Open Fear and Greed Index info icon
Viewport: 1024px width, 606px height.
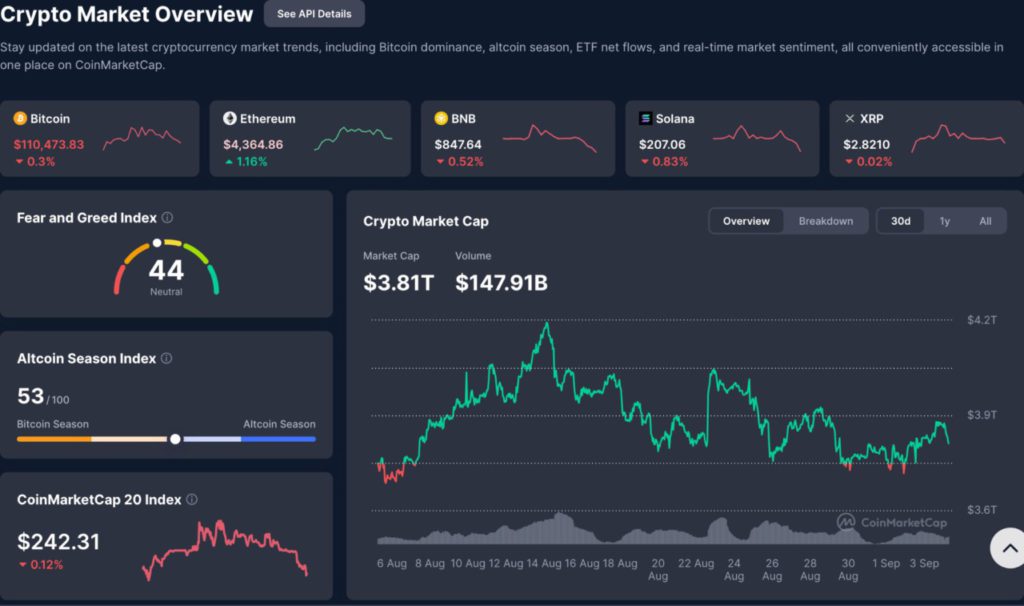coord(167,218)
